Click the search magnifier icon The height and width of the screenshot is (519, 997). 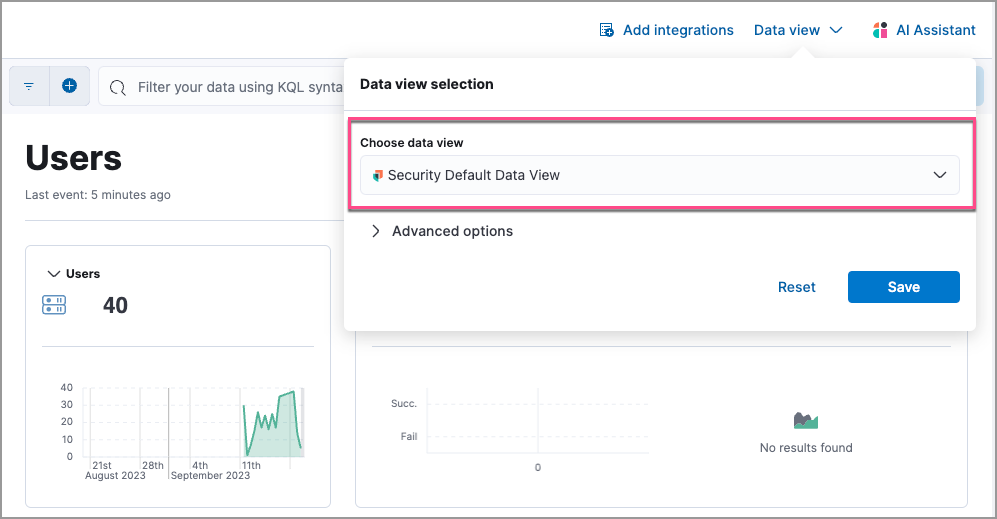coord(118,88)
